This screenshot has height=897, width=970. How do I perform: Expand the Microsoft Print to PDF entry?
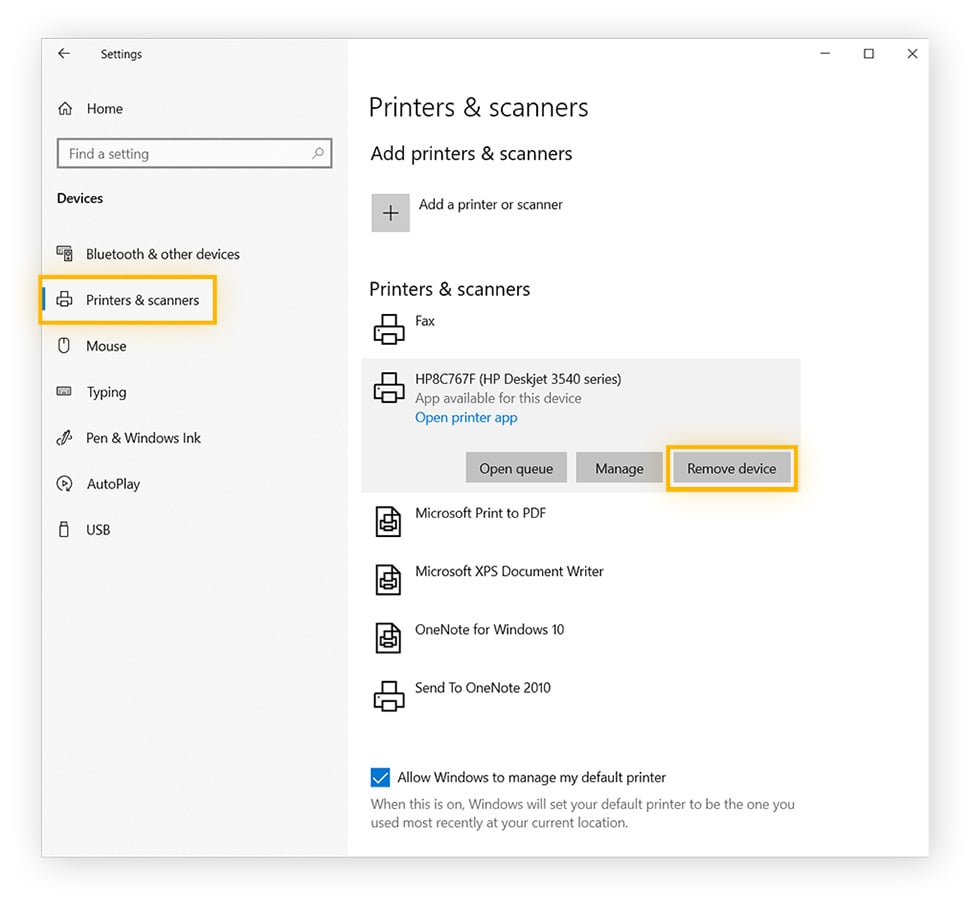click(x=481, y=520)
